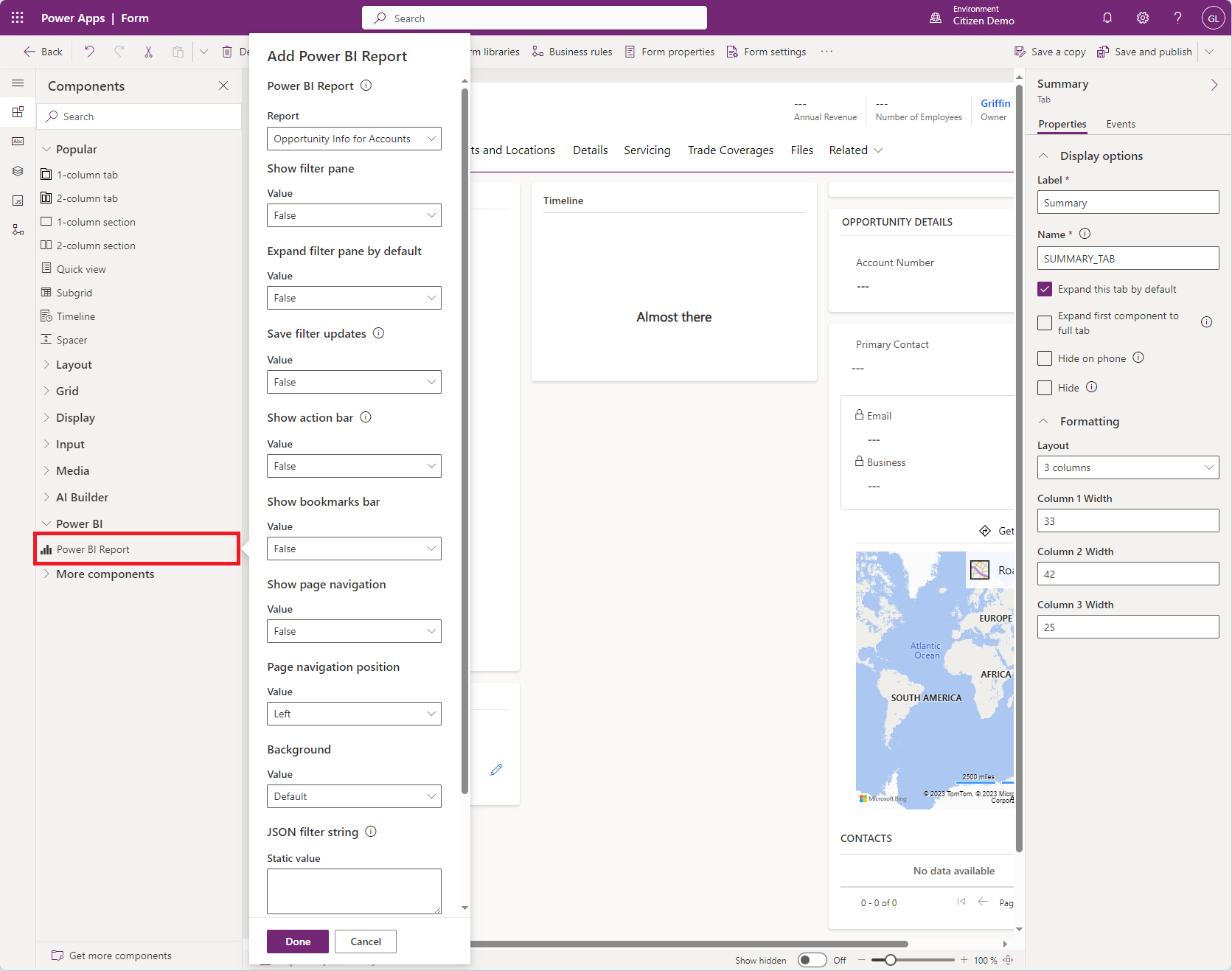Click the Cancel button
This screenshot has height=971, width=1232.
[365, 942]
